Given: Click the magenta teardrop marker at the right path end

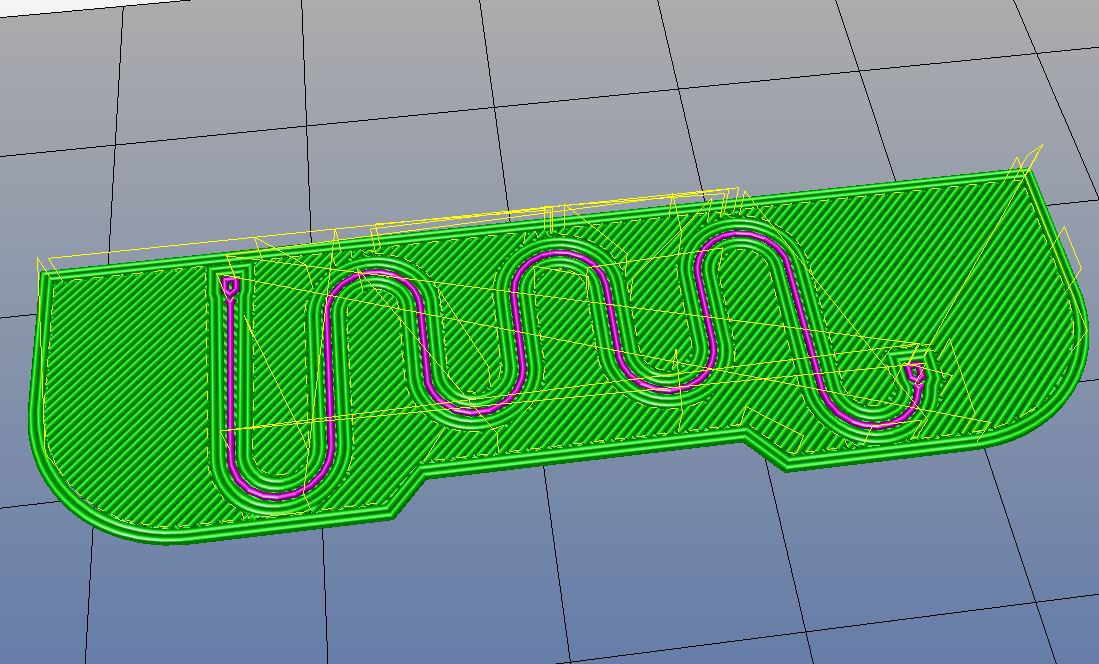Looking at the screenshot, I should click(913, 373).
